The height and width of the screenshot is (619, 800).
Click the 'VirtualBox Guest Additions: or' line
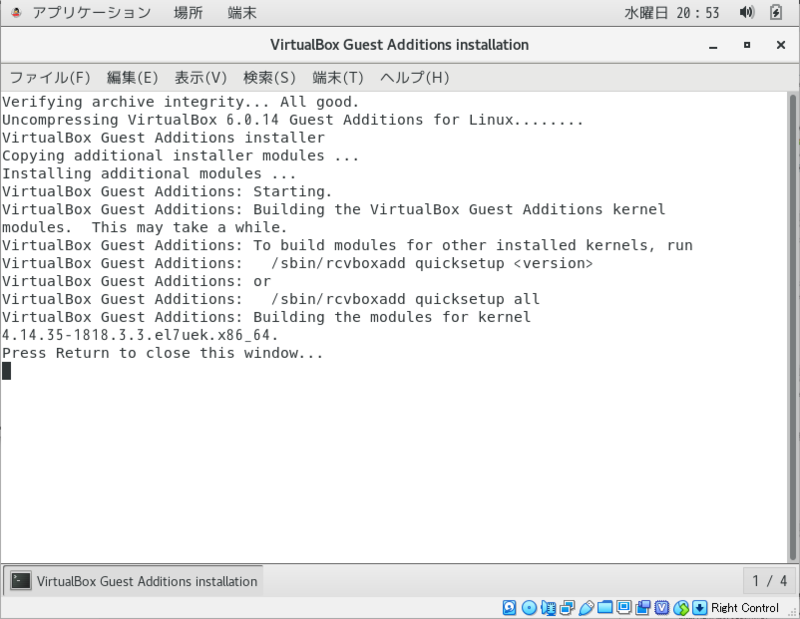tap(136, 281)
